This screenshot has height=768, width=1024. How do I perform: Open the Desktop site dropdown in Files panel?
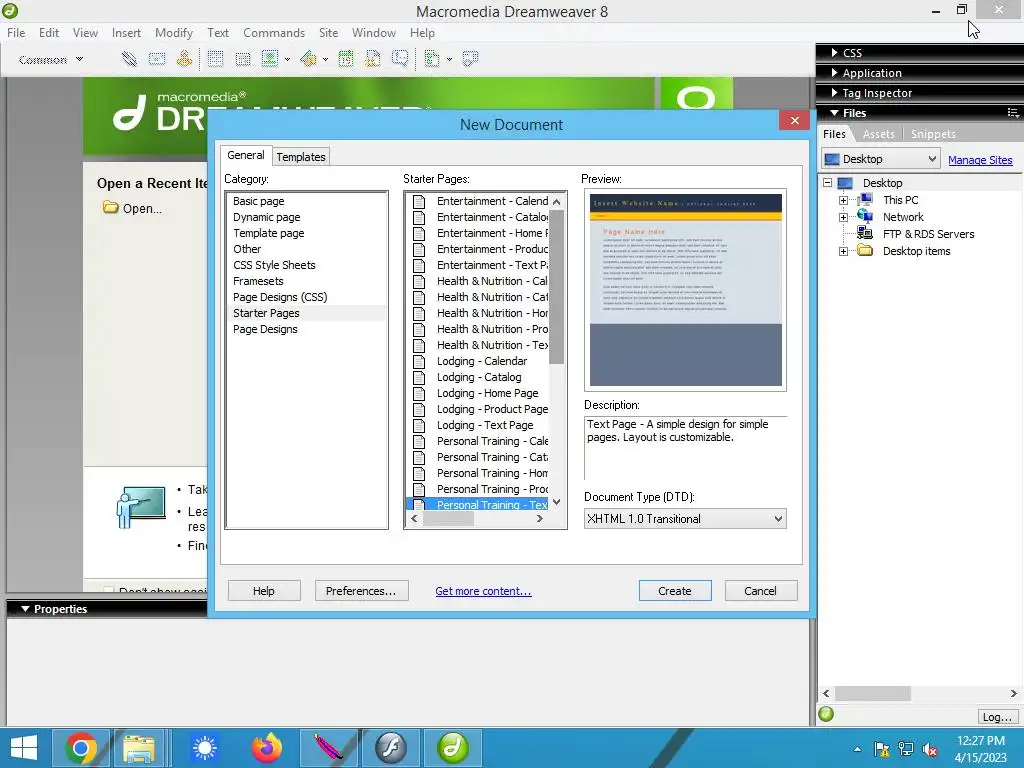880,159
